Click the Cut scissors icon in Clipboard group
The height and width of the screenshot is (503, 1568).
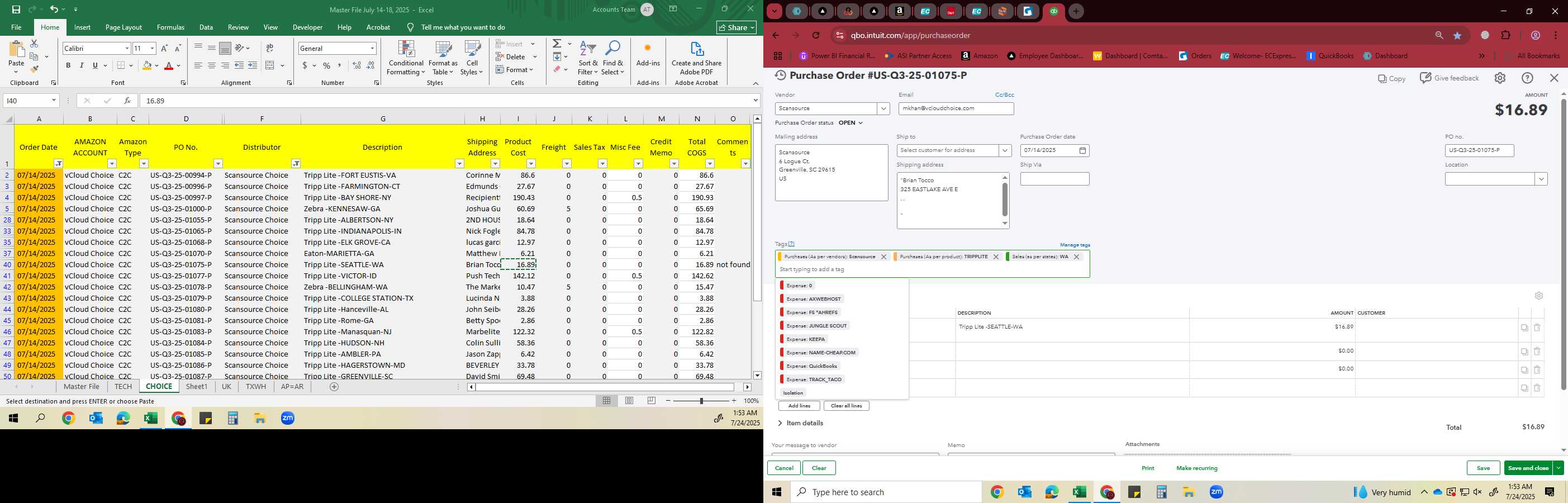[x=34, y=44]
